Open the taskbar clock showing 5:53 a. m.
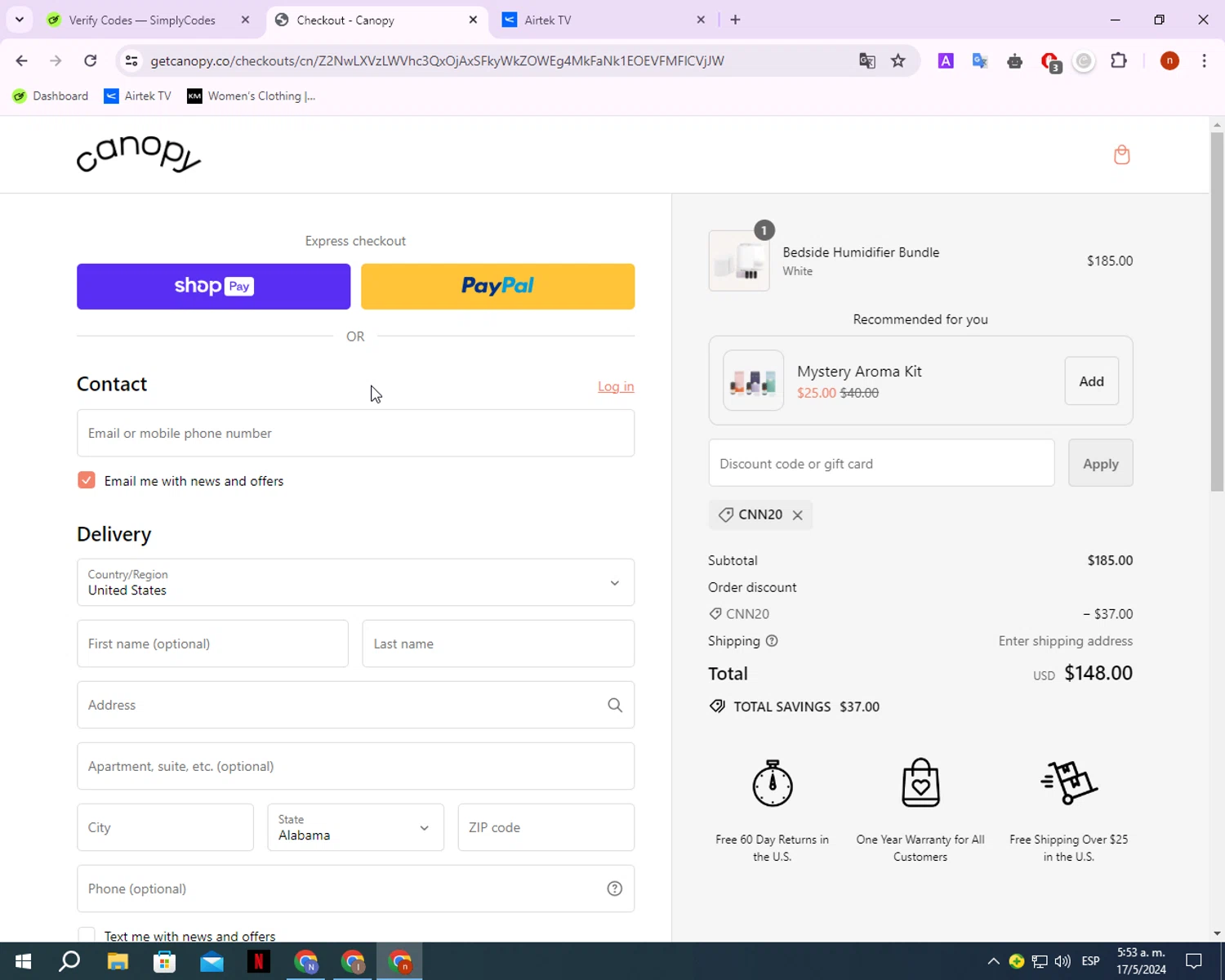The width and height of the screenshot is (1225, 980). (x=1141, y=961)
